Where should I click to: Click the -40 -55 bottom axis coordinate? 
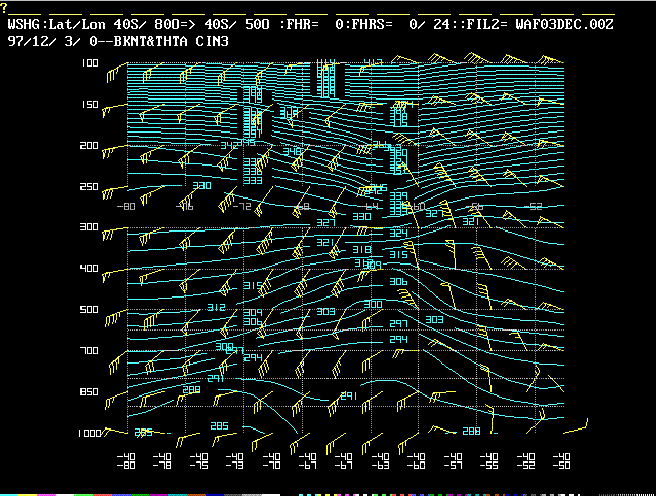pos(489,460)
